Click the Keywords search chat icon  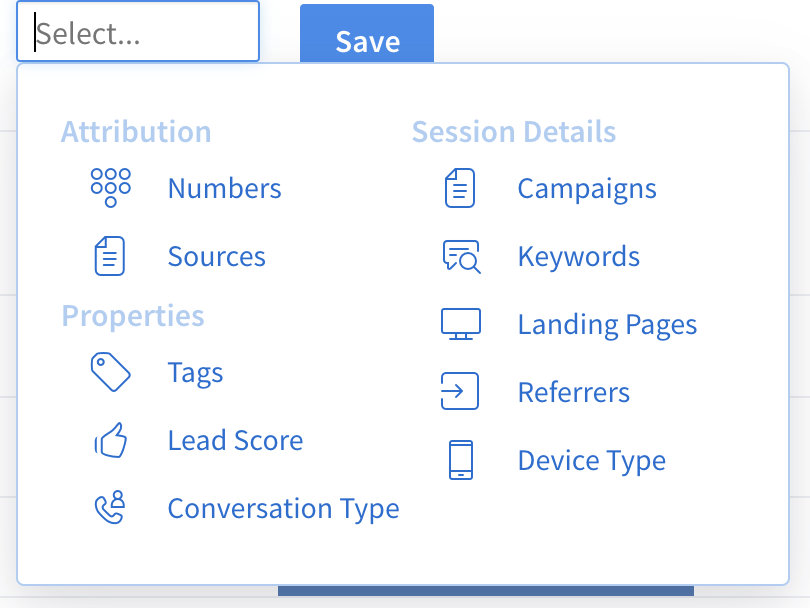pyautogui.click(x=461, y=256)
